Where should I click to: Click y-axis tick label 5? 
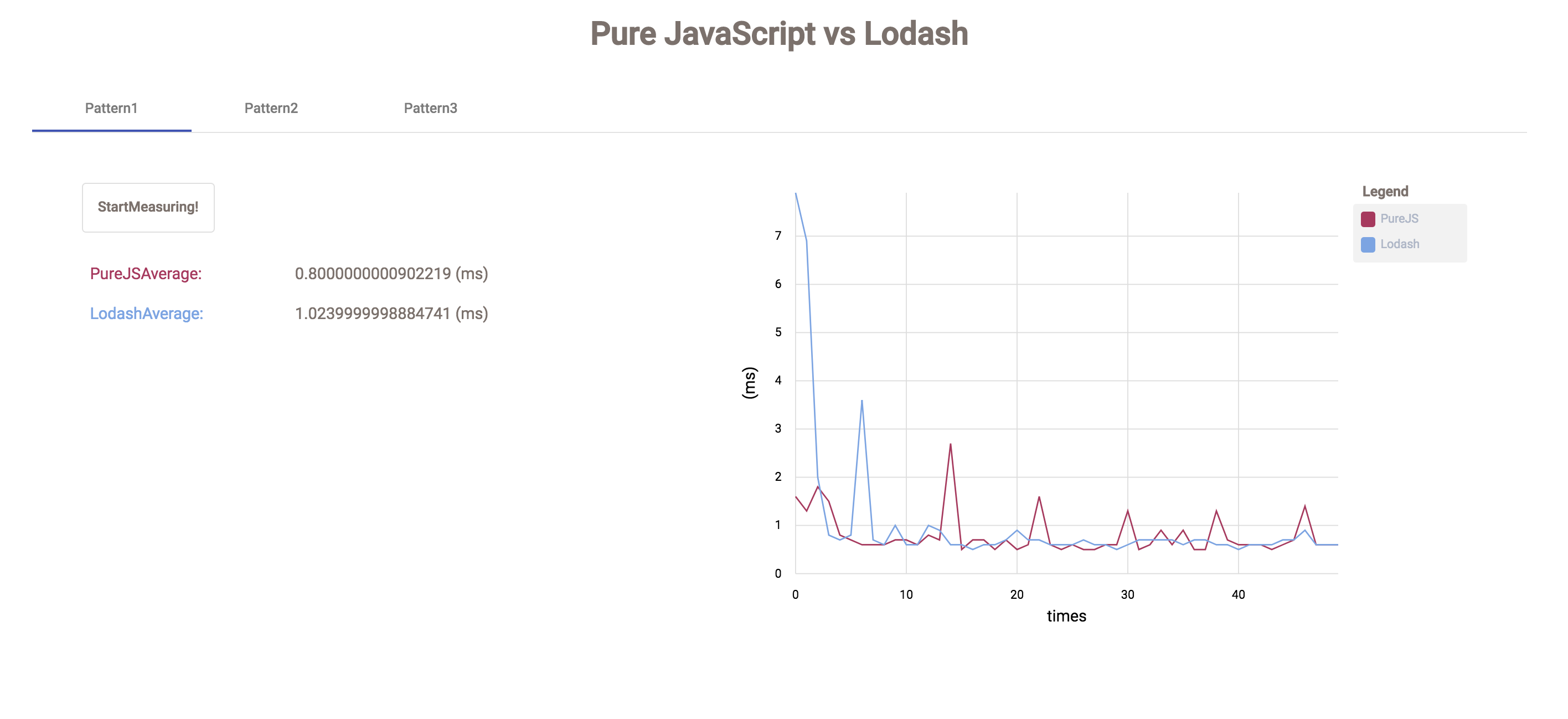point(778,332)
